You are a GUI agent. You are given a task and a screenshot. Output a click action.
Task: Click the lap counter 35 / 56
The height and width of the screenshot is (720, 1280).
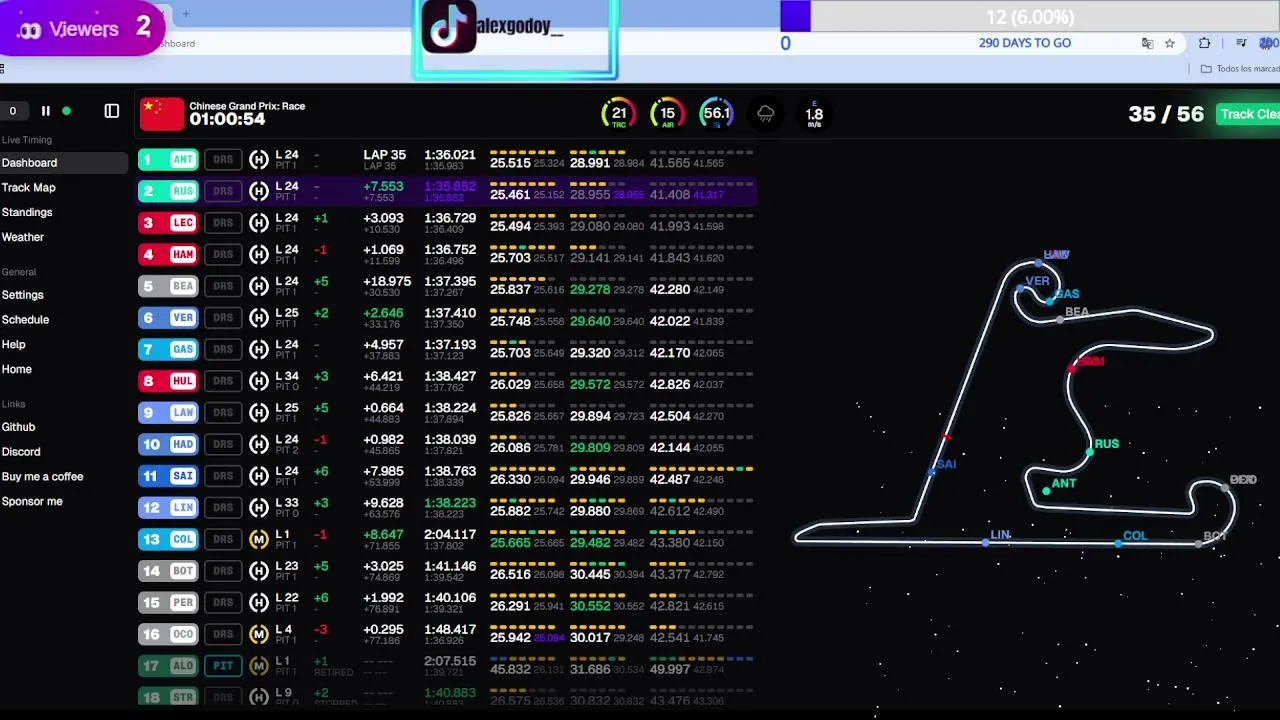[x=1166, y=114]
